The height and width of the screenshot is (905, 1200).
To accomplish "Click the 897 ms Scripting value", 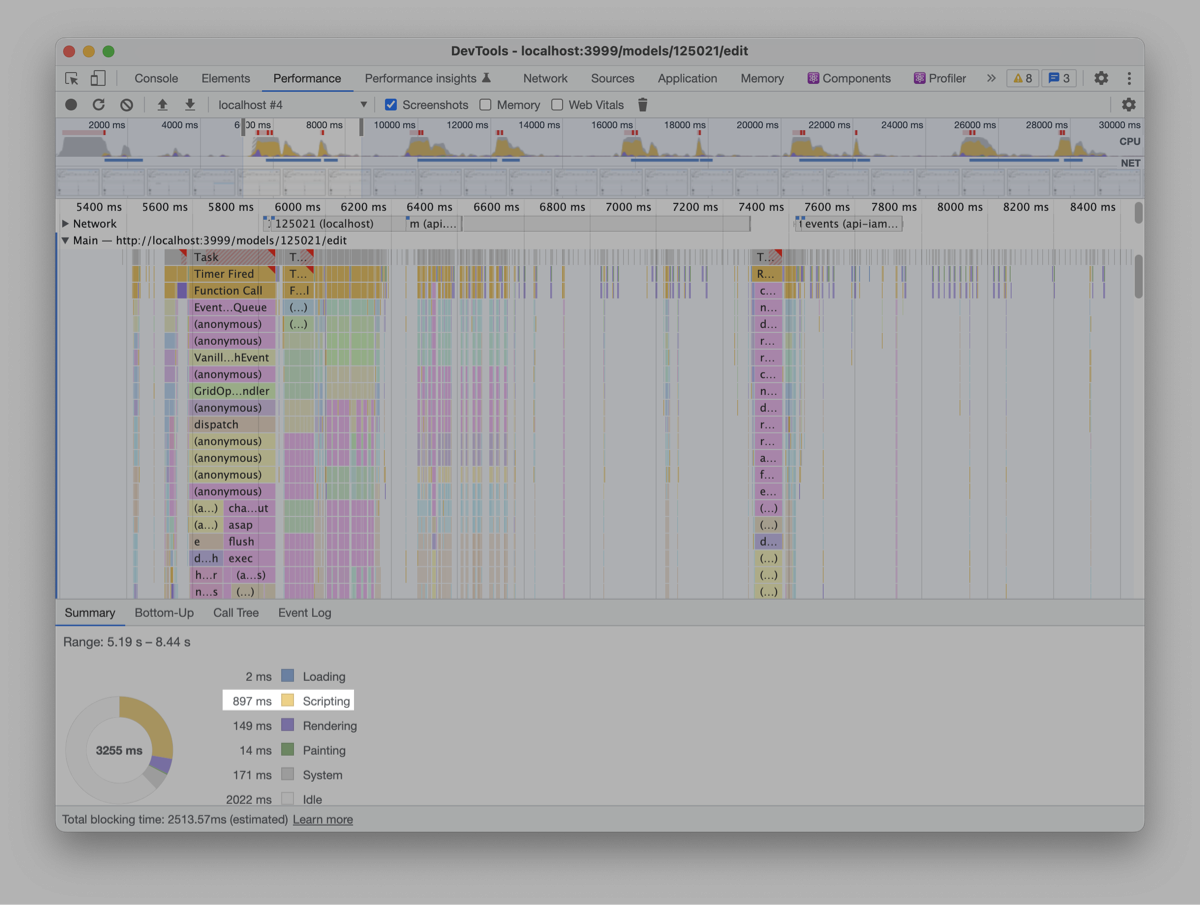I will 252,701.
